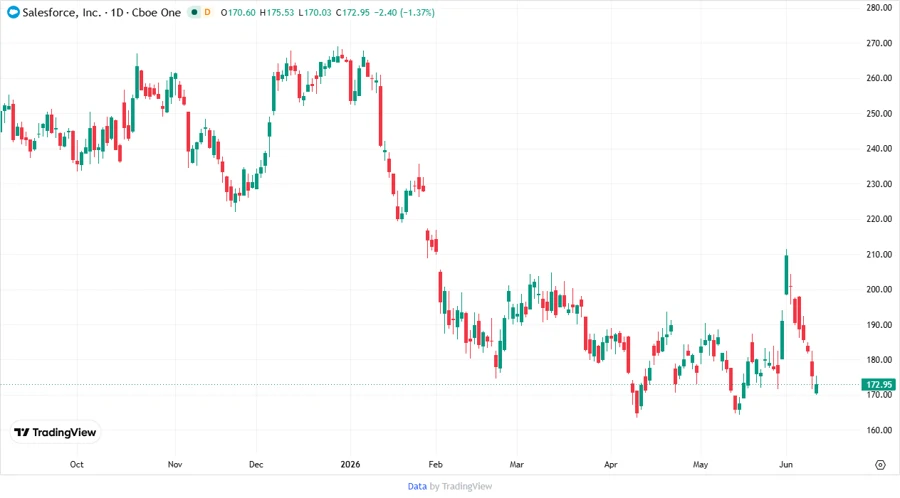This screenshot has height=498, width=900.
Task: Click the close value C172.95
Action: pyautogui.click(x=352, y=12)
